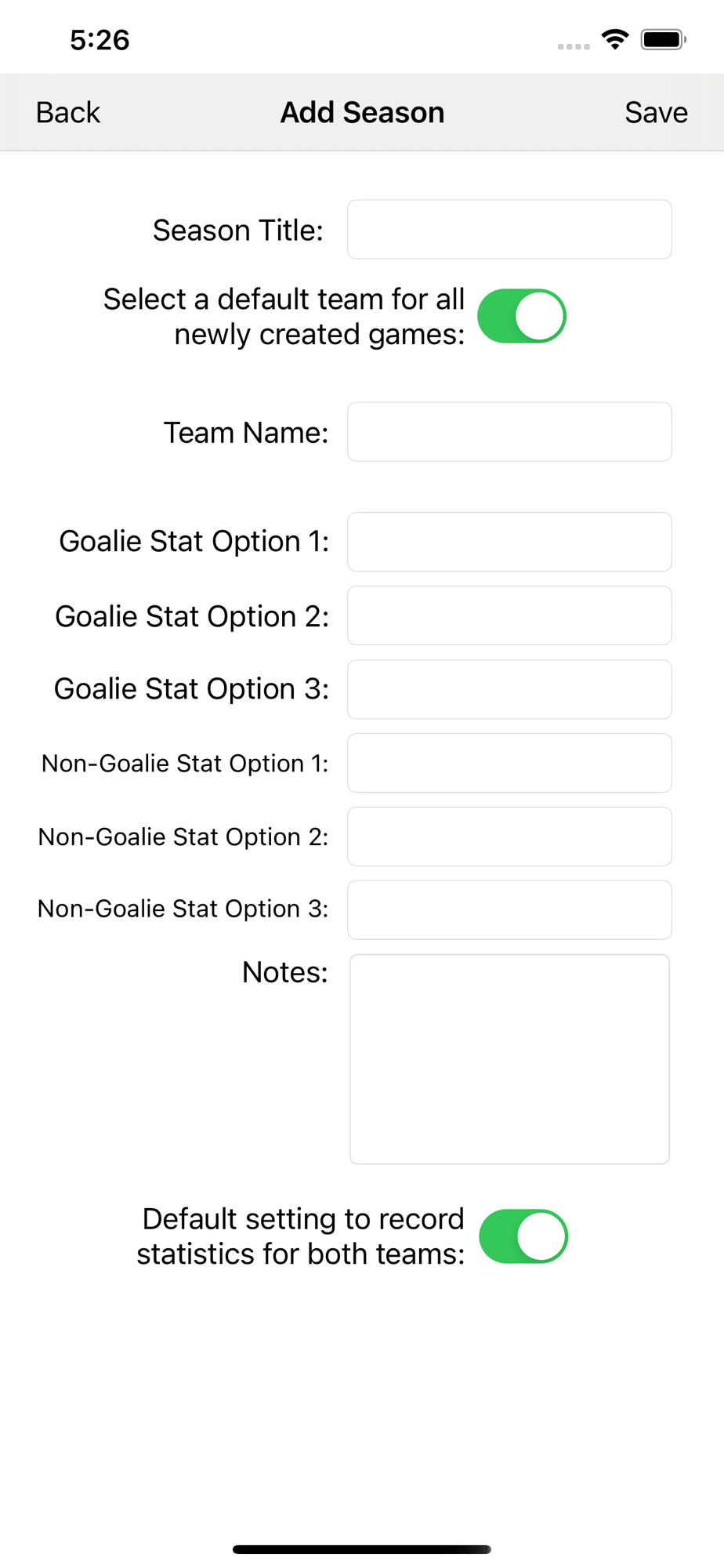Tap Save to store the season
This screenshot has height=1568, width=724.
(x=655, y=113)
